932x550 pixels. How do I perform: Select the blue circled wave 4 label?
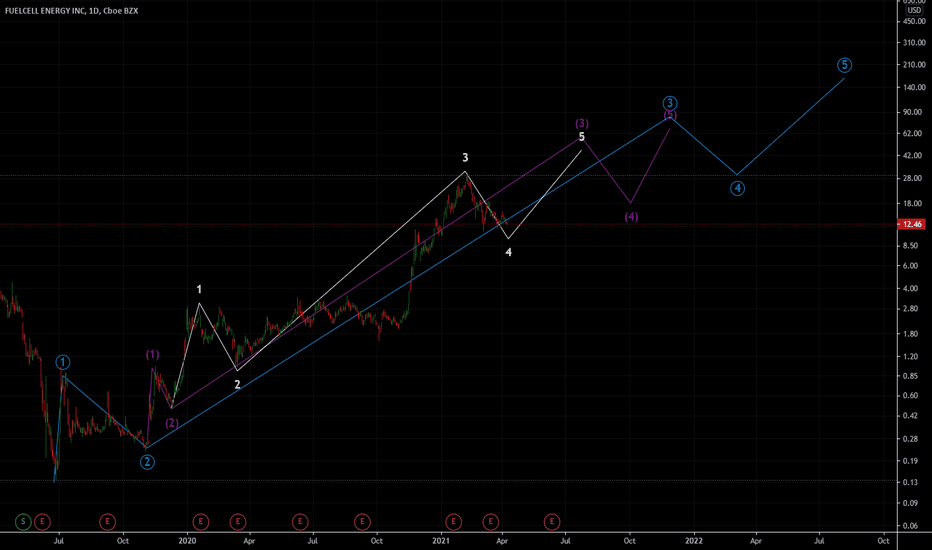pos(737,188)
